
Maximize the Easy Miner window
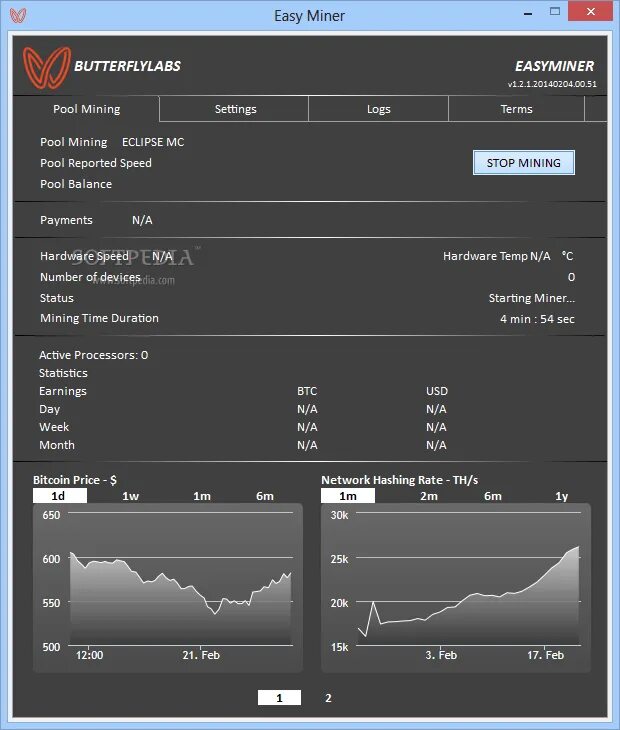coord(554,12)
